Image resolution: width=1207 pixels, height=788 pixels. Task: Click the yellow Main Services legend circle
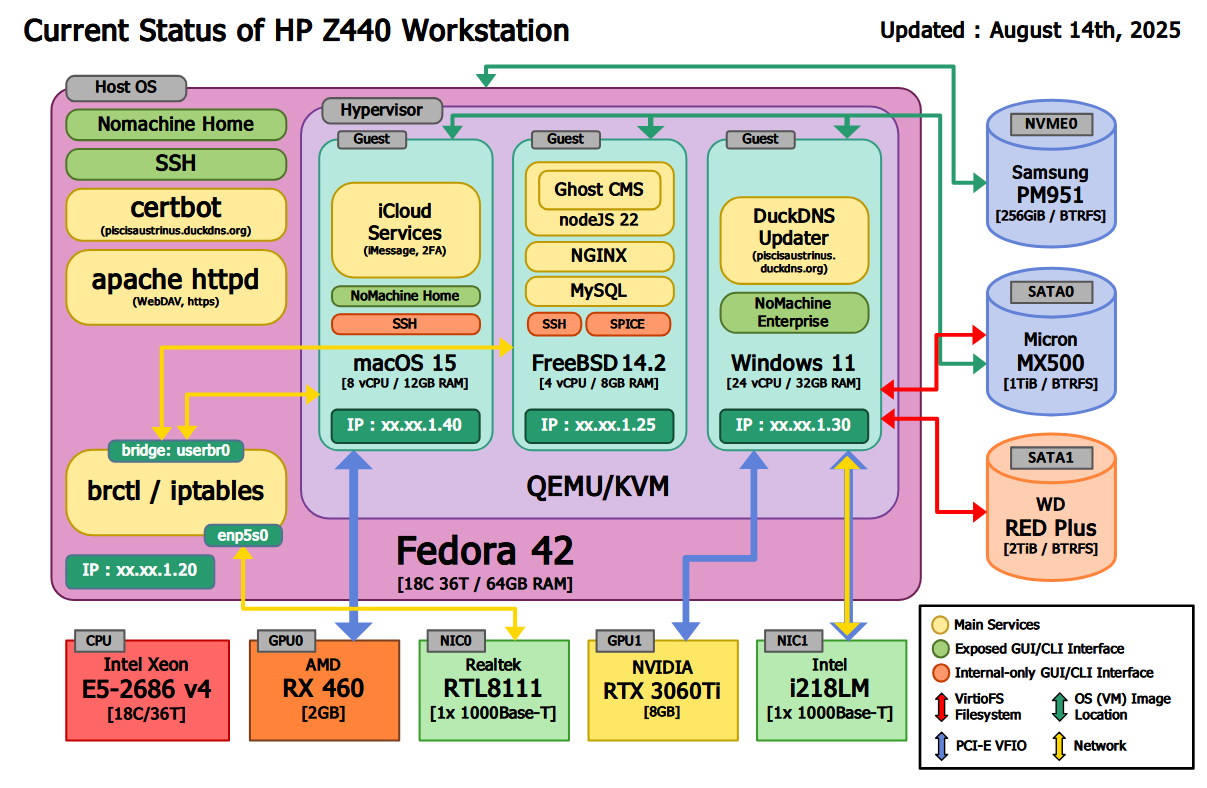pyautogui.click(x=940, y=625)
